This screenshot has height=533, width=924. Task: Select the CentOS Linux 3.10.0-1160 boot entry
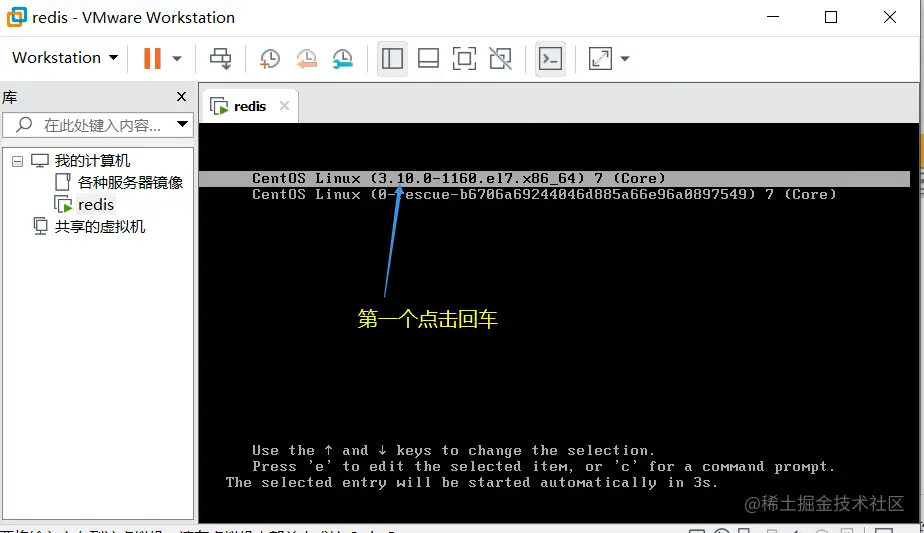pyautogui.click(x=554, y=178)
